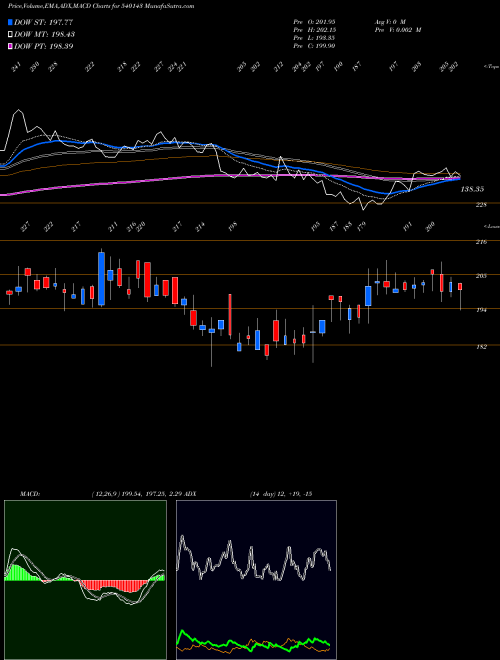Click the tallest blue candlestick near 216

pos(101,278)
